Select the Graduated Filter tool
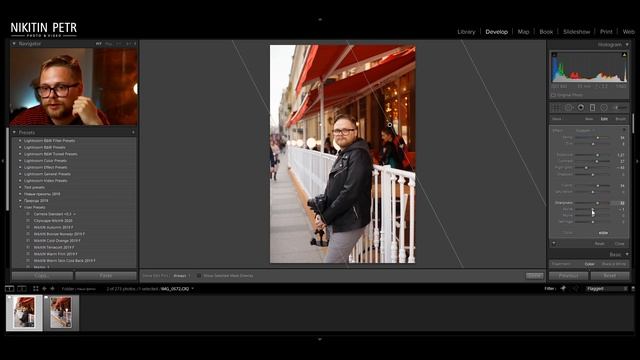Screen dimensions: 640x360 (592, 108)
